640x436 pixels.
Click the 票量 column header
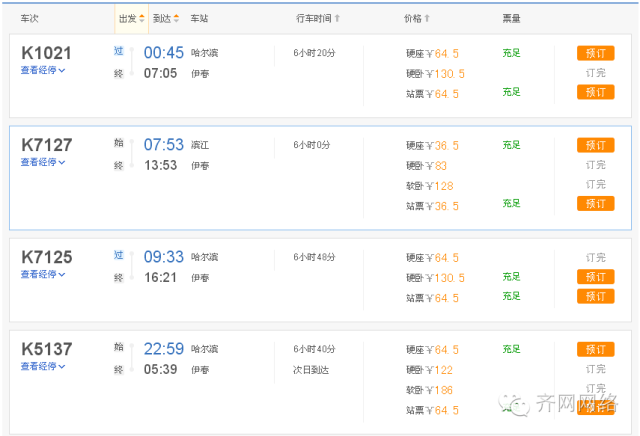511,18
